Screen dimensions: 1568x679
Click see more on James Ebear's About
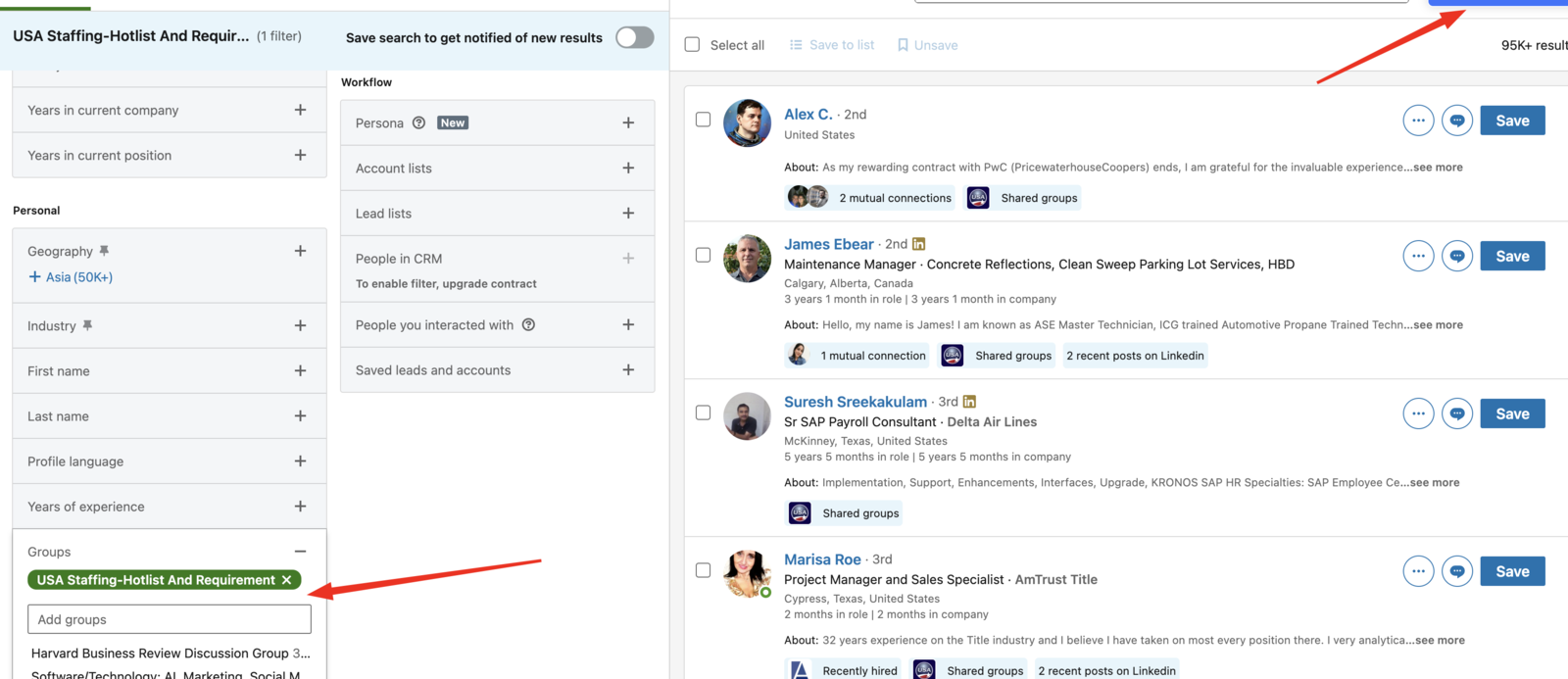[x=1438, y=325]
